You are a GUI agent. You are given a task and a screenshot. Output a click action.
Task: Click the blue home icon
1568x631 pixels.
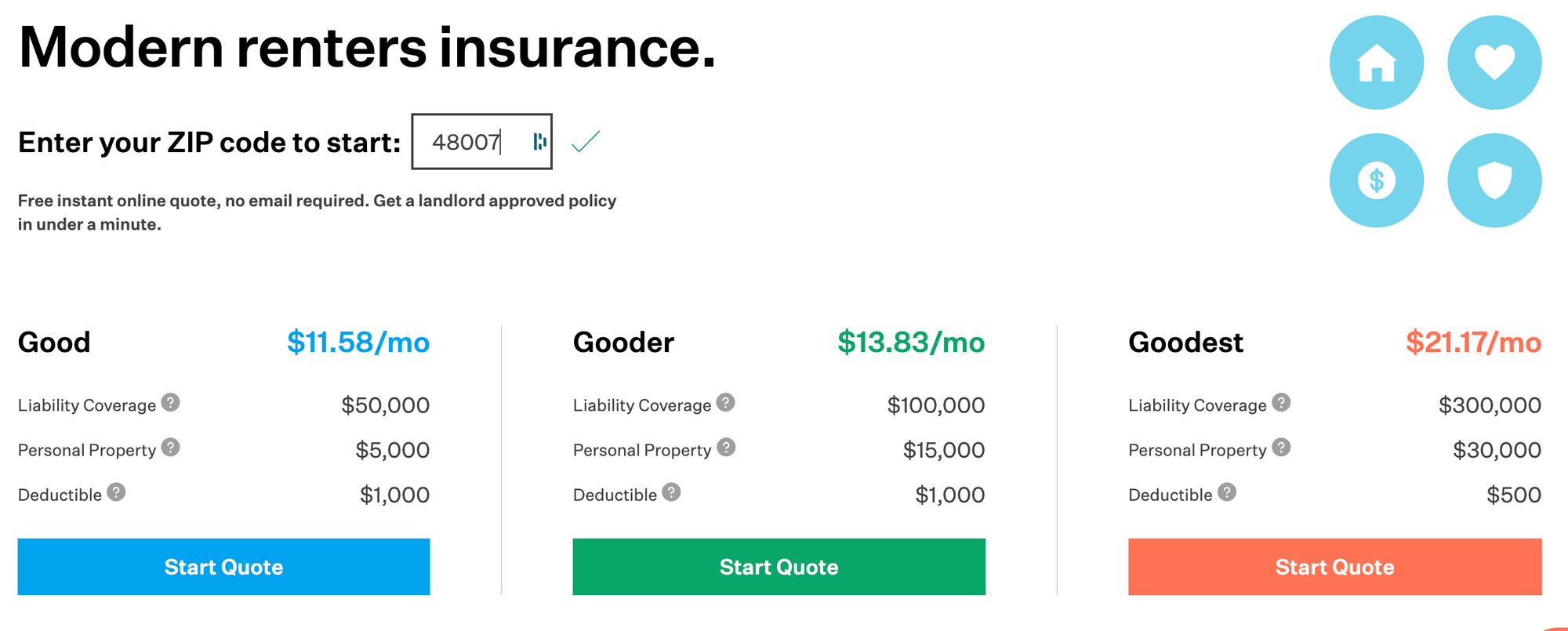(1376, 62)
